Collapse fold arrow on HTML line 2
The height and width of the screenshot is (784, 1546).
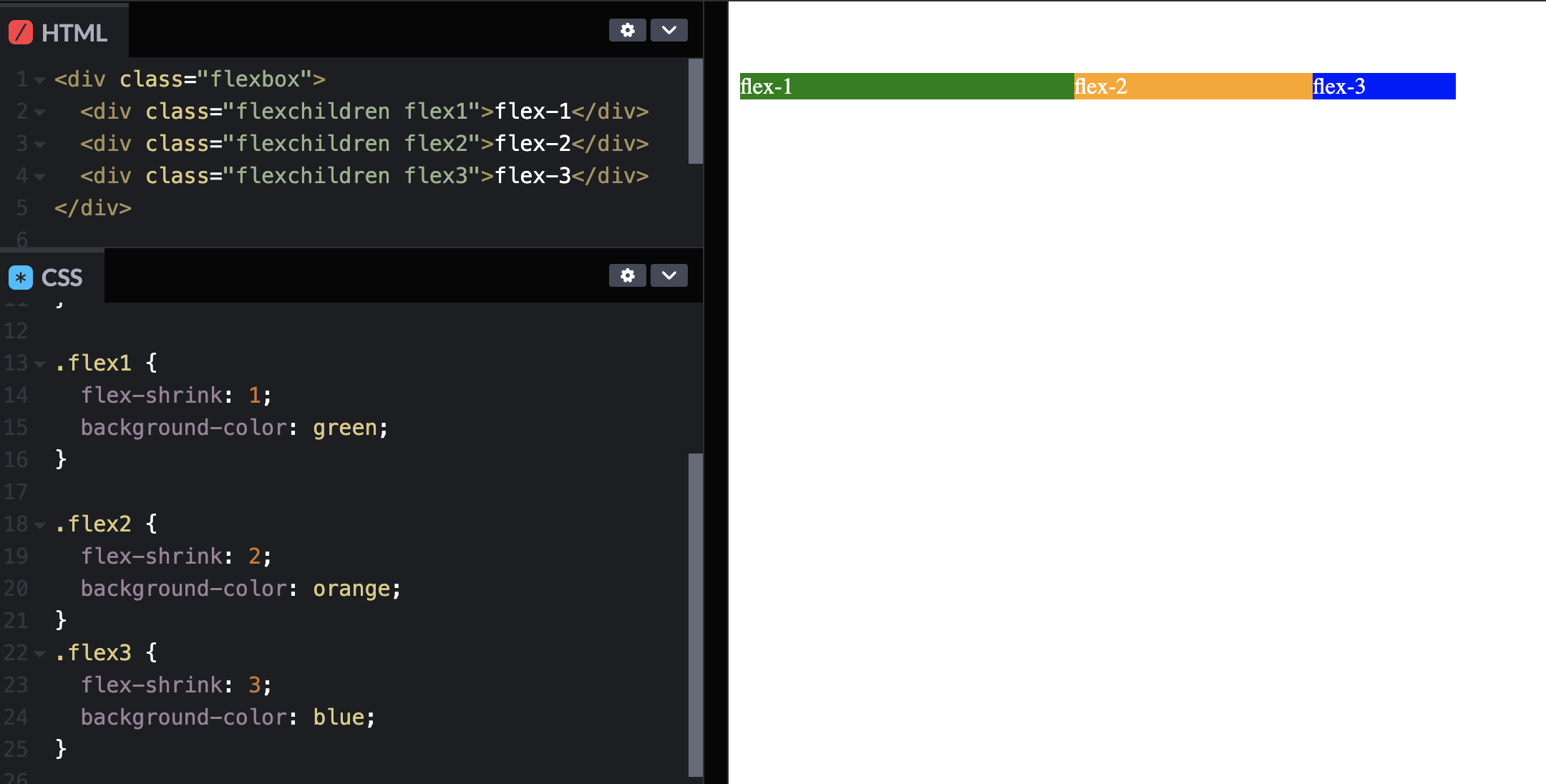point(40,112)
